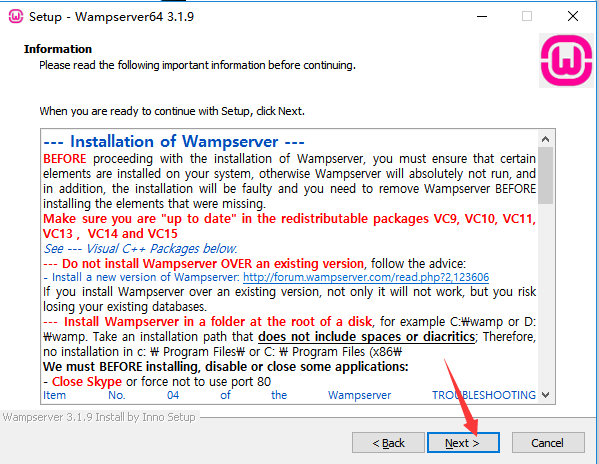The image size is (599, 464).
Task: Cancel the Wampserver setup
Action: point(548,443)
